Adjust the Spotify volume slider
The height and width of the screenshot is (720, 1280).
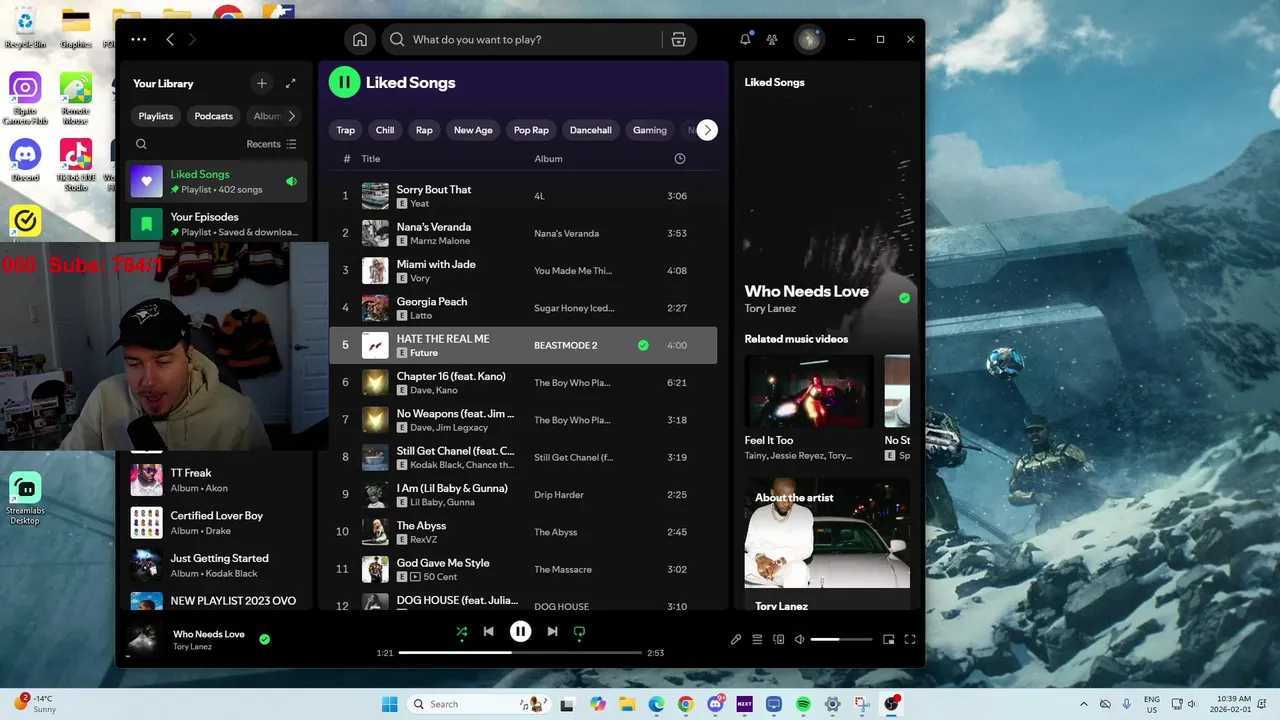click(841, 639)
